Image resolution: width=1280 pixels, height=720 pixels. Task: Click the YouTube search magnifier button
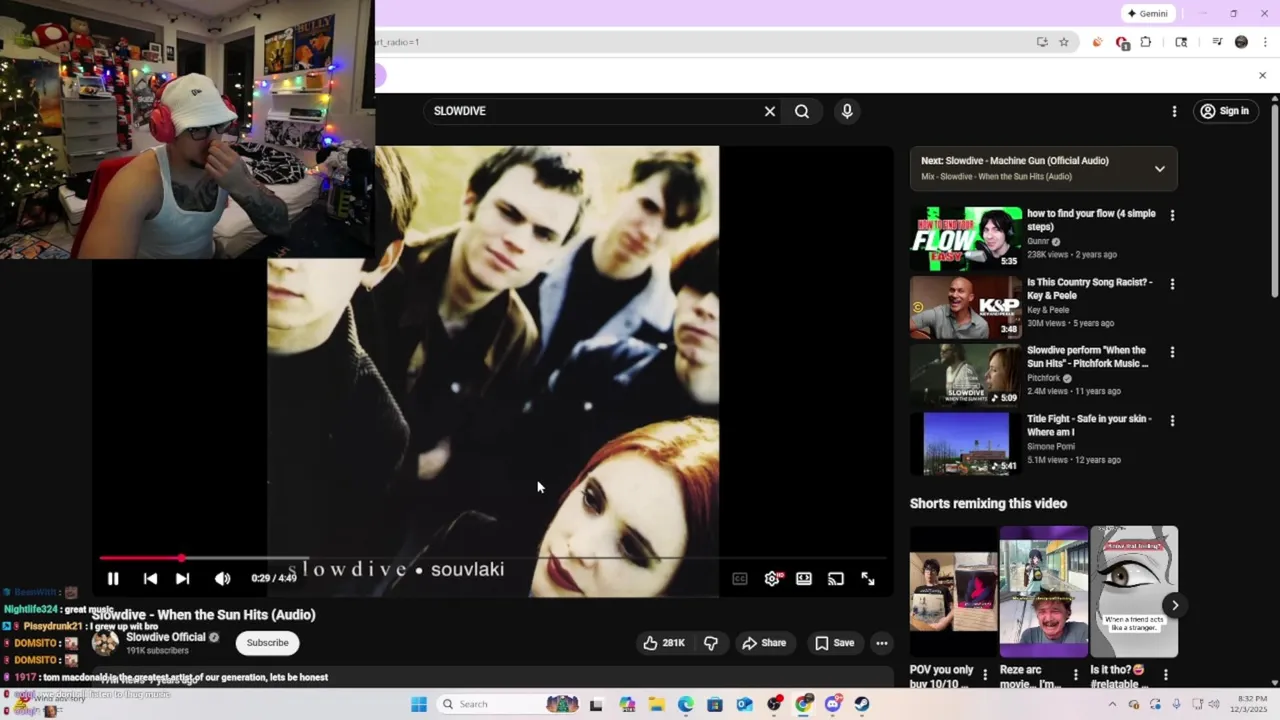click(802, 111)
